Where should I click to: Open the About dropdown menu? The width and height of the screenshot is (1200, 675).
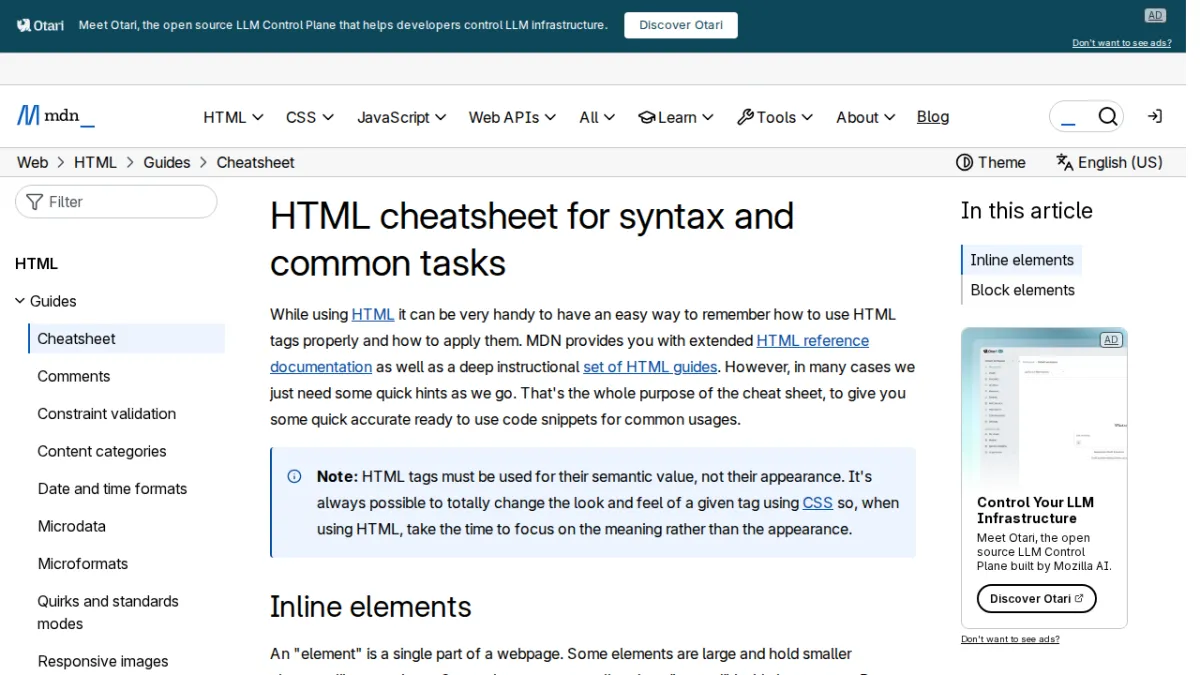click(x=866, y=117)
